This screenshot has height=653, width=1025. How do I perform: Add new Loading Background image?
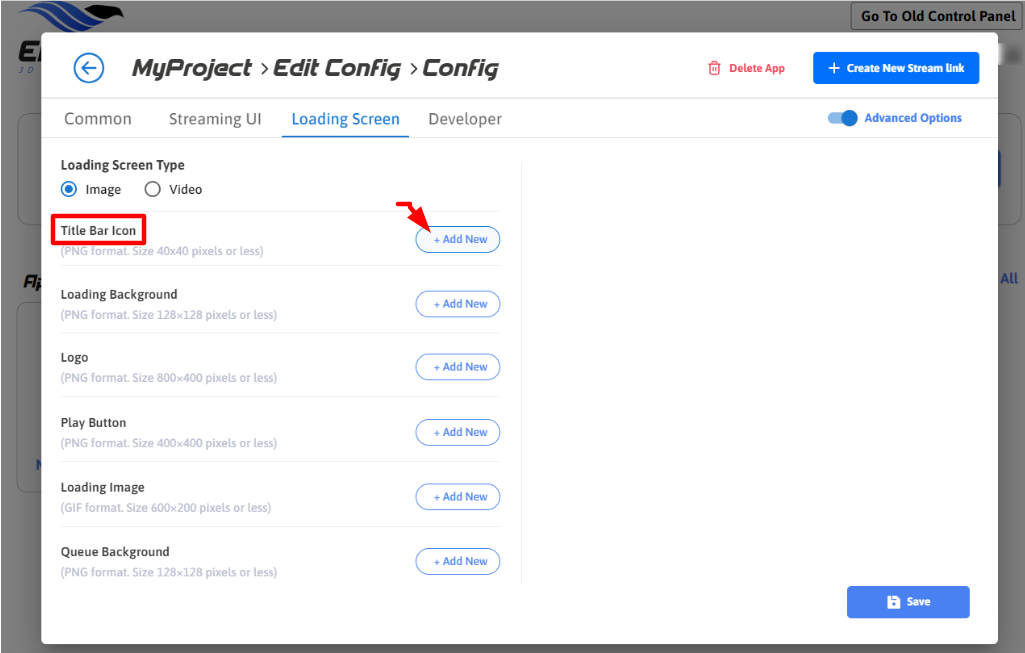tap(458, 304)
